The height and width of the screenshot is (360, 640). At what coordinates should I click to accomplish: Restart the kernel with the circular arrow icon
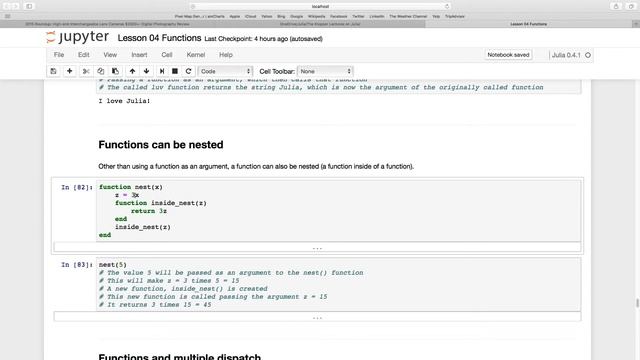tap(188, 71)
